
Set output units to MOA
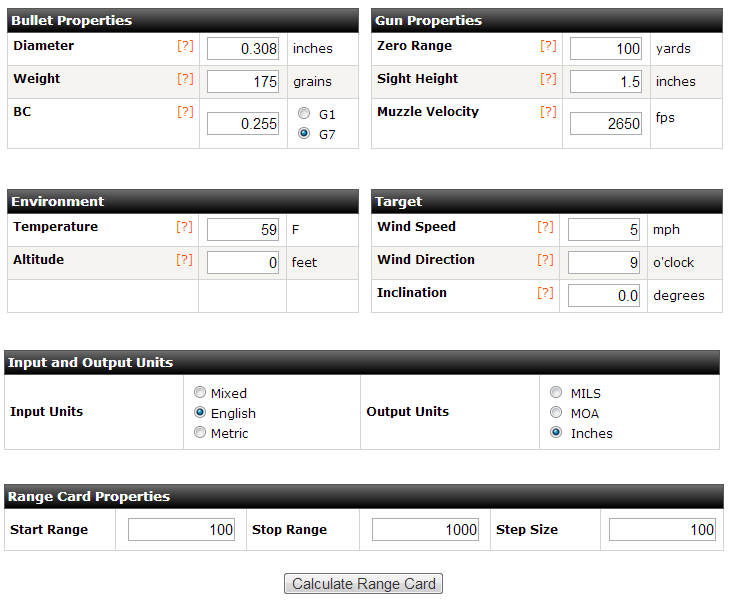[x=556, y=413]
